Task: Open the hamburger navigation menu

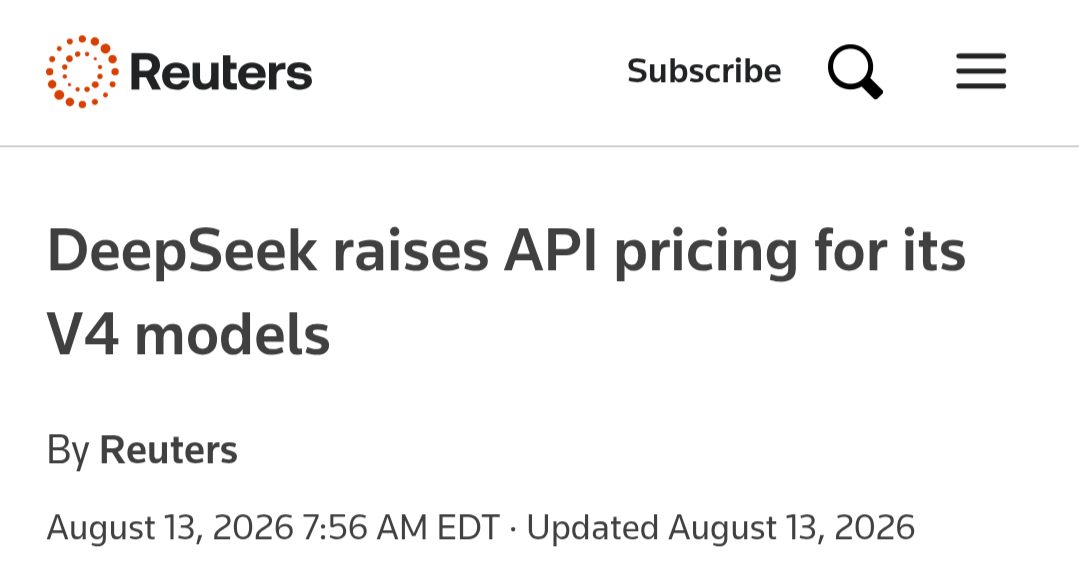Action: [981, 71]
